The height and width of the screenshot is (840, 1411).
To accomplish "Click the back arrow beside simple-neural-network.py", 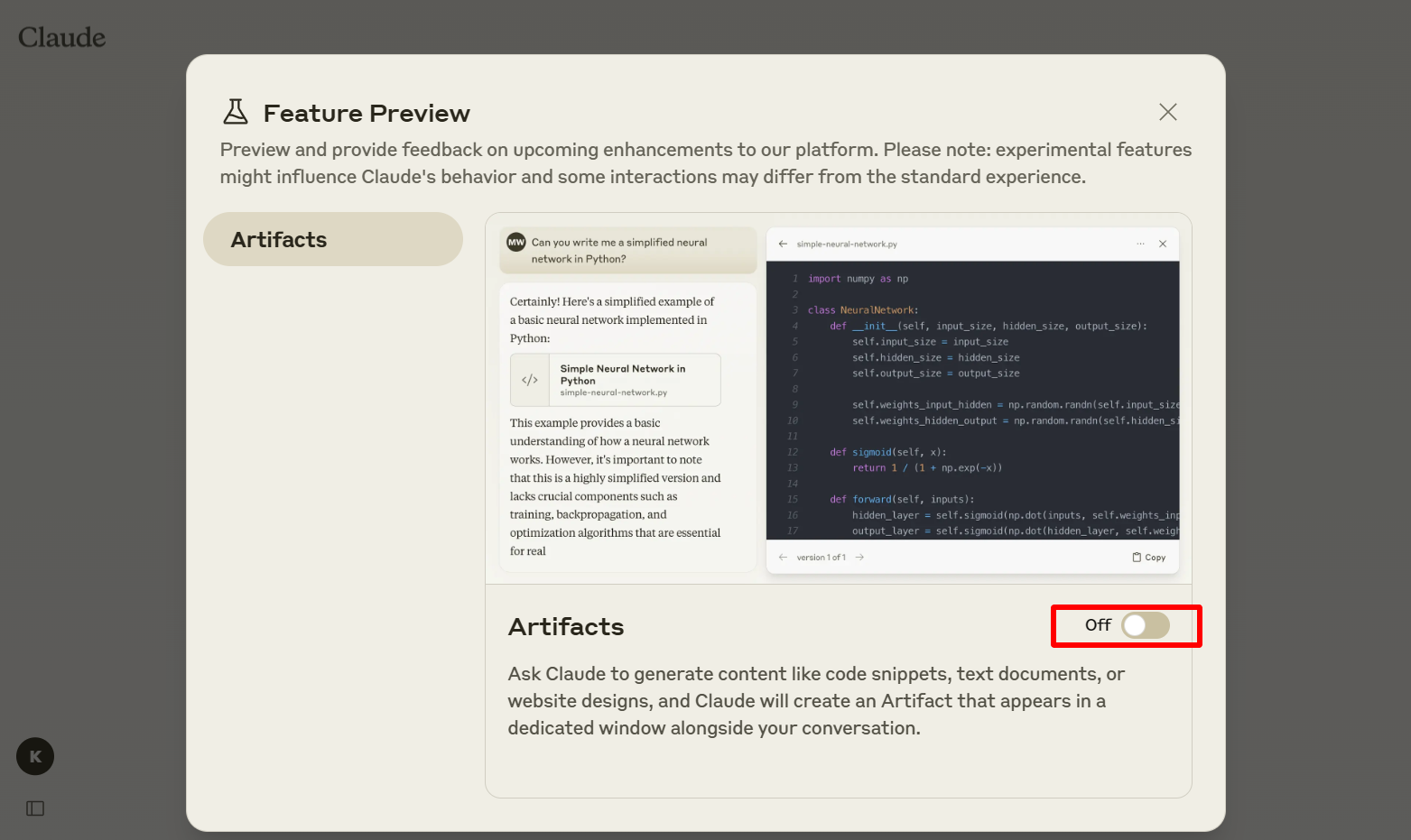I will click(783, 244).
